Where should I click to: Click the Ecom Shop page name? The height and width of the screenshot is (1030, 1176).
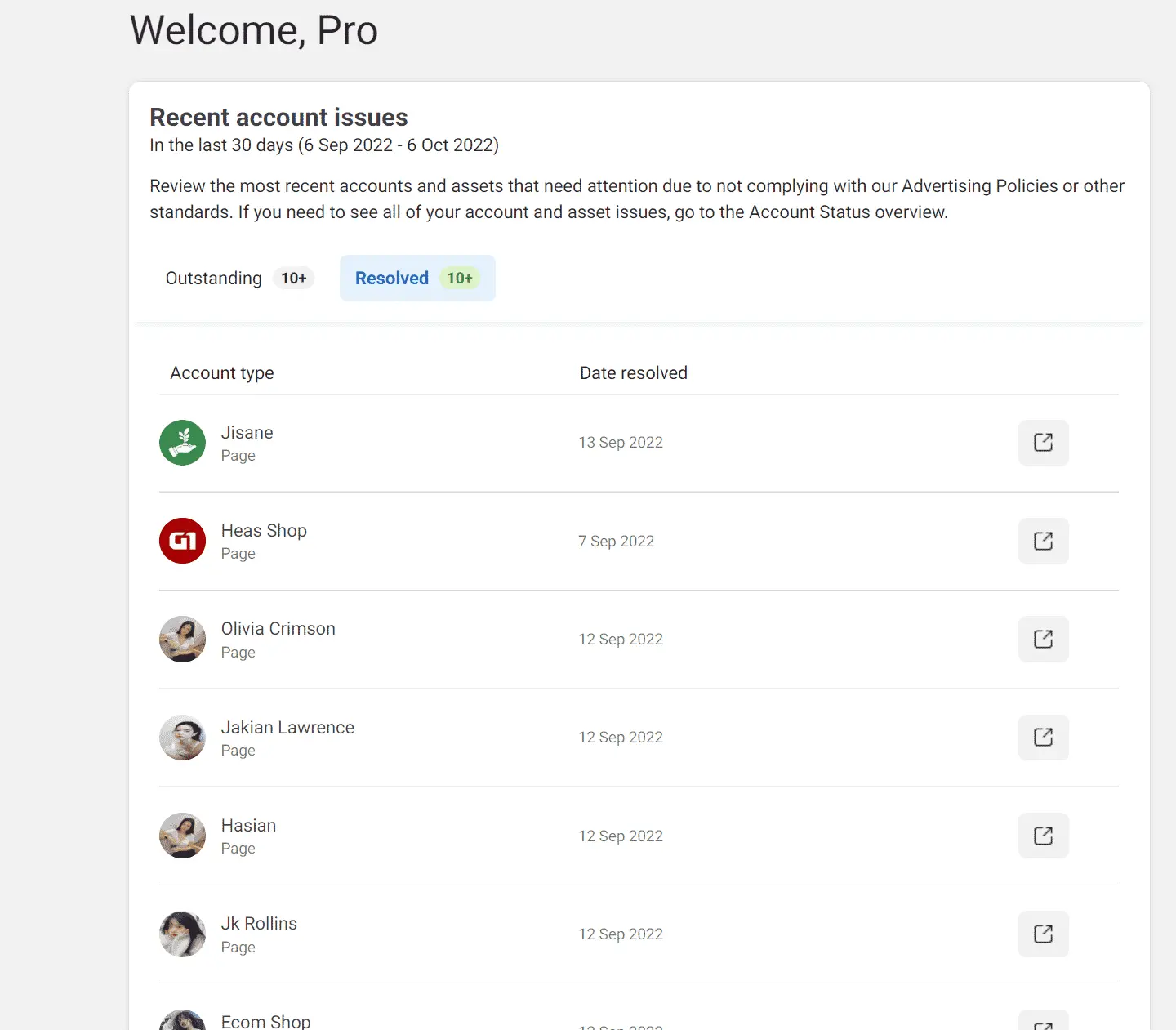tap(265, 1021)
